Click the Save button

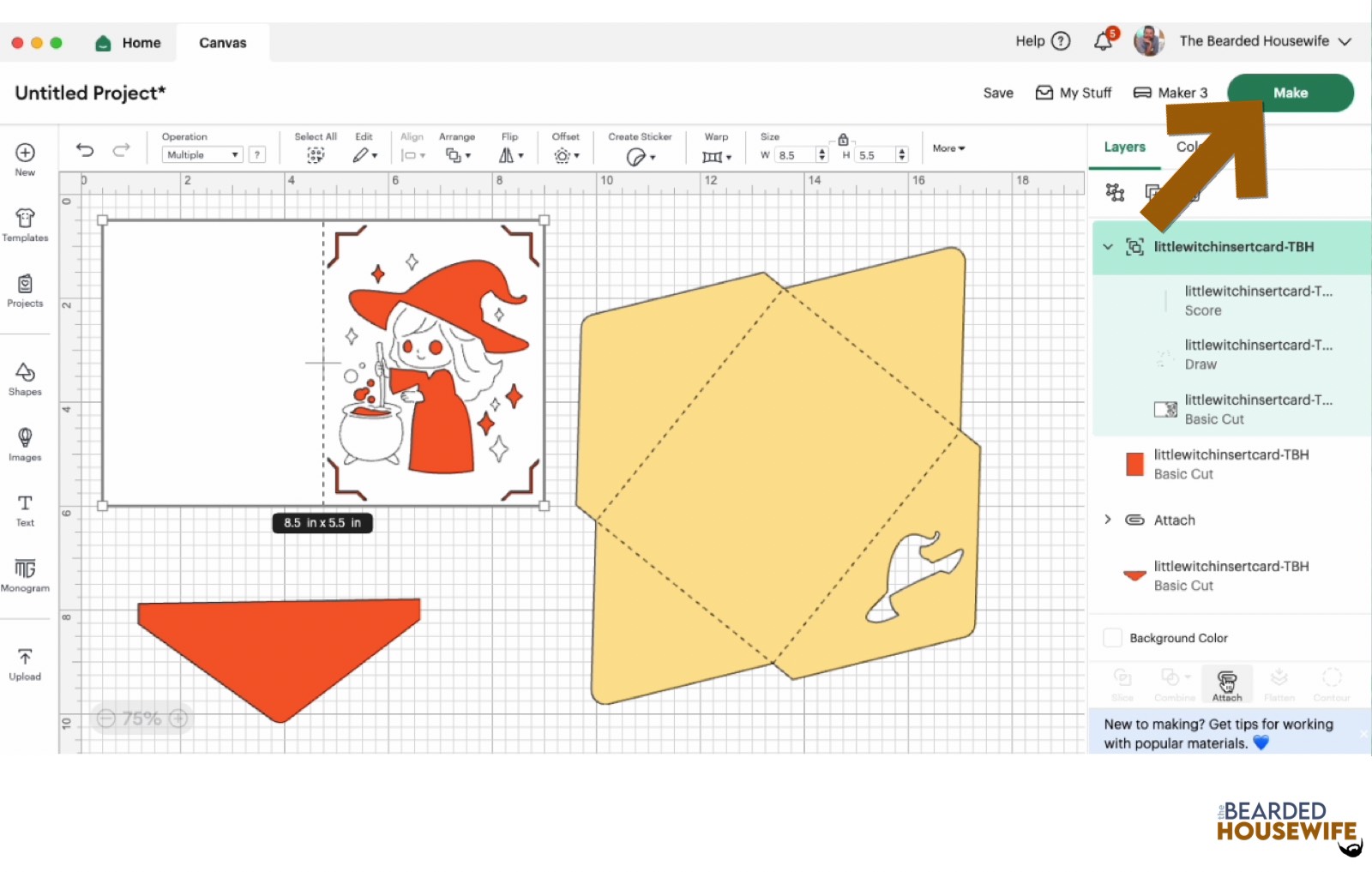[998, 93]
